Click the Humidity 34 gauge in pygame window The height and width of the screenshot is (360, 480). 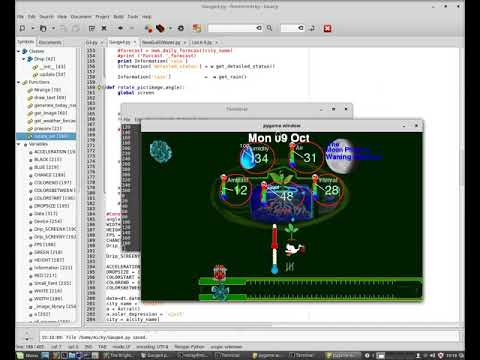[x=257, y=157]
